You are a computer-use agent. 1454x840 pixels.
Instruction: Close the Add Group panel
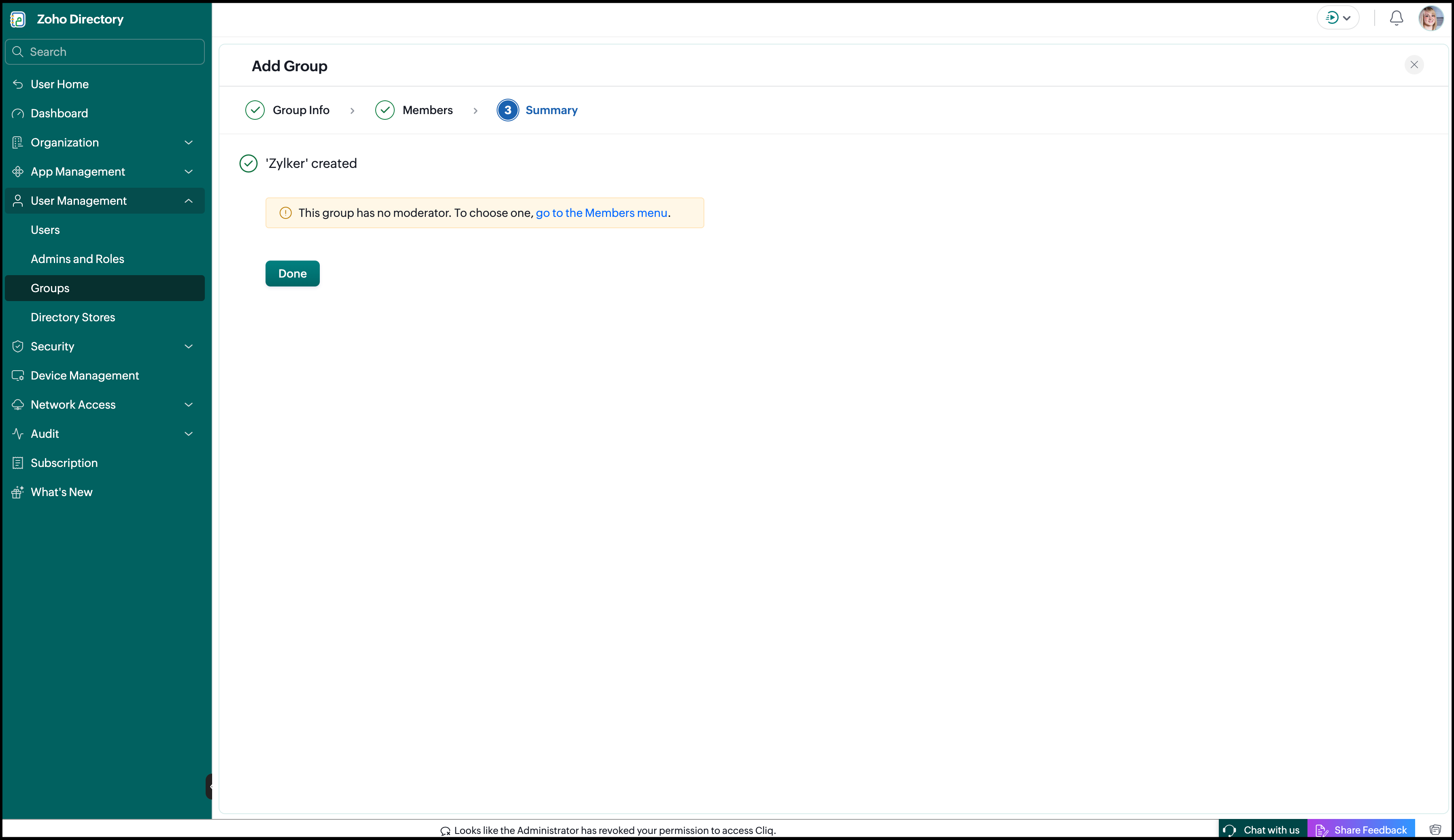tap(1414, 65)
